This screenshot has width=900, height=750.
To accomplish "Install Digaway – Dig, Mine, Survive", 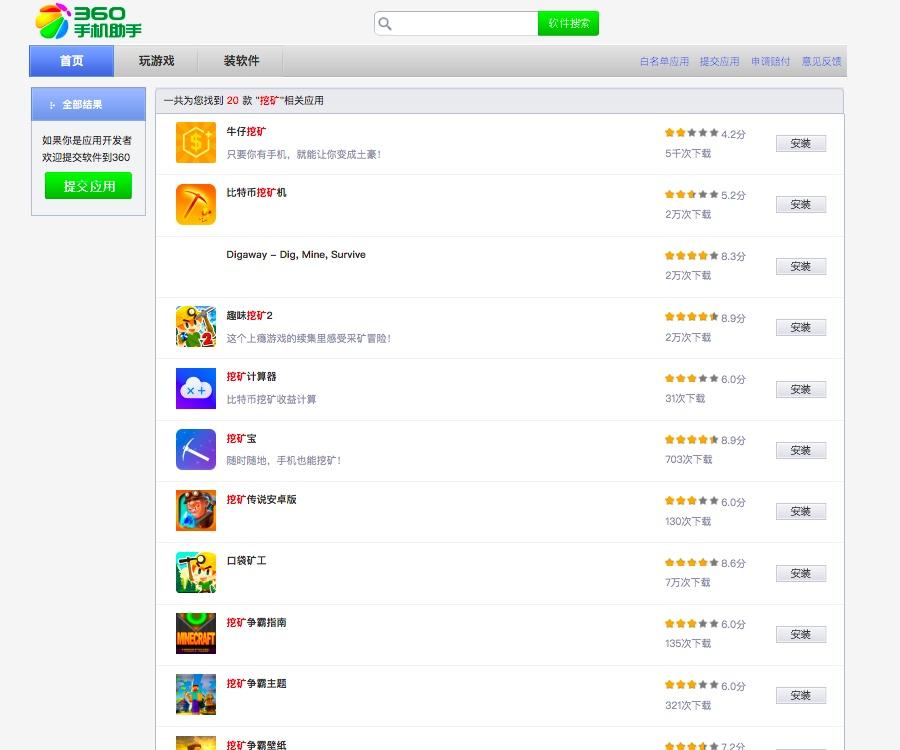I will [x=801, y=266].
